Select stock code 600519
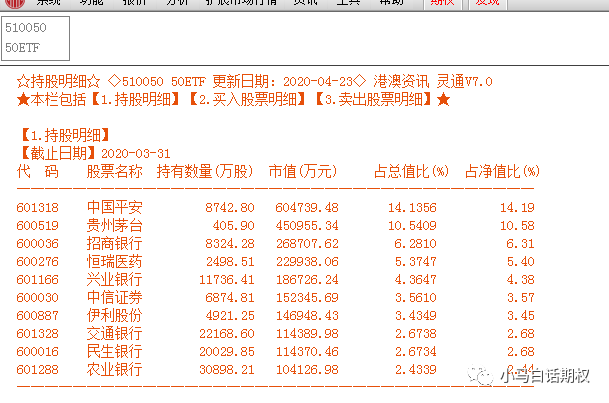The image size is (609, 403). pos(38,226)
